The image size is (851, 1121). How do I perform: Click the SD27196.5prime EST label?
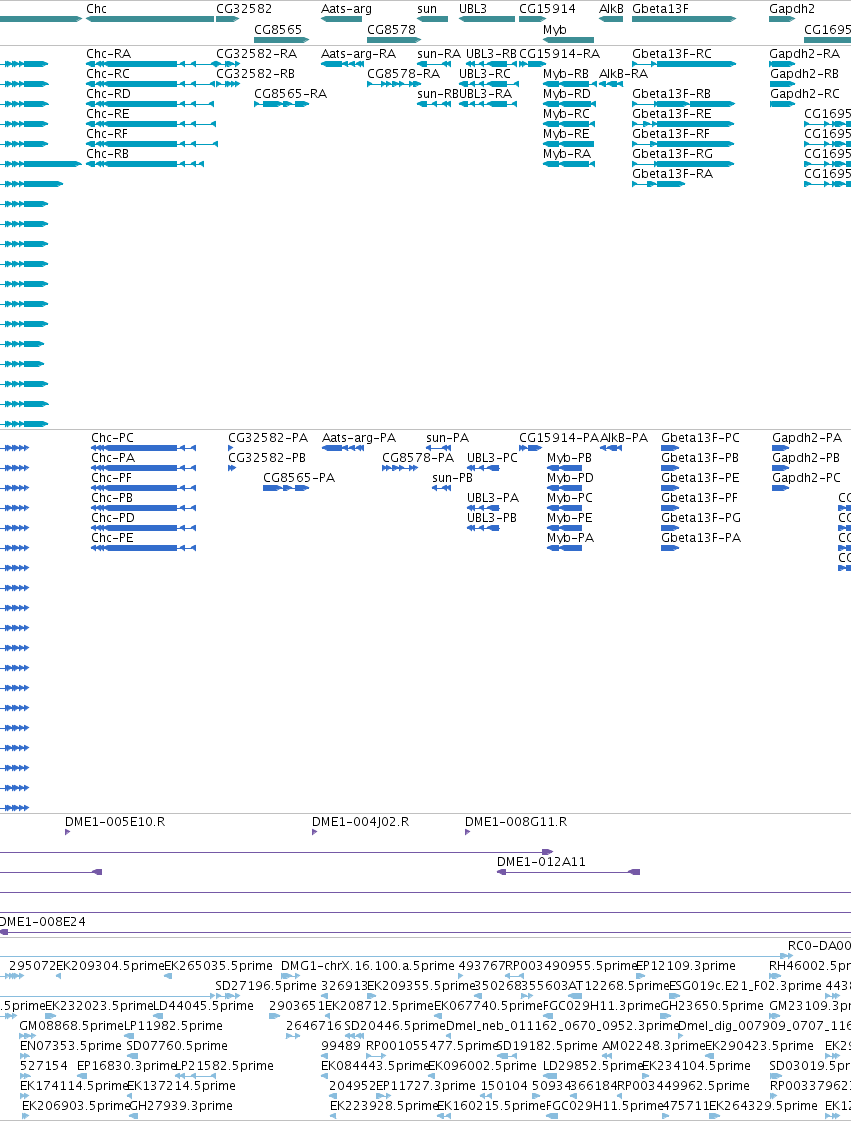tap(266, 986)
